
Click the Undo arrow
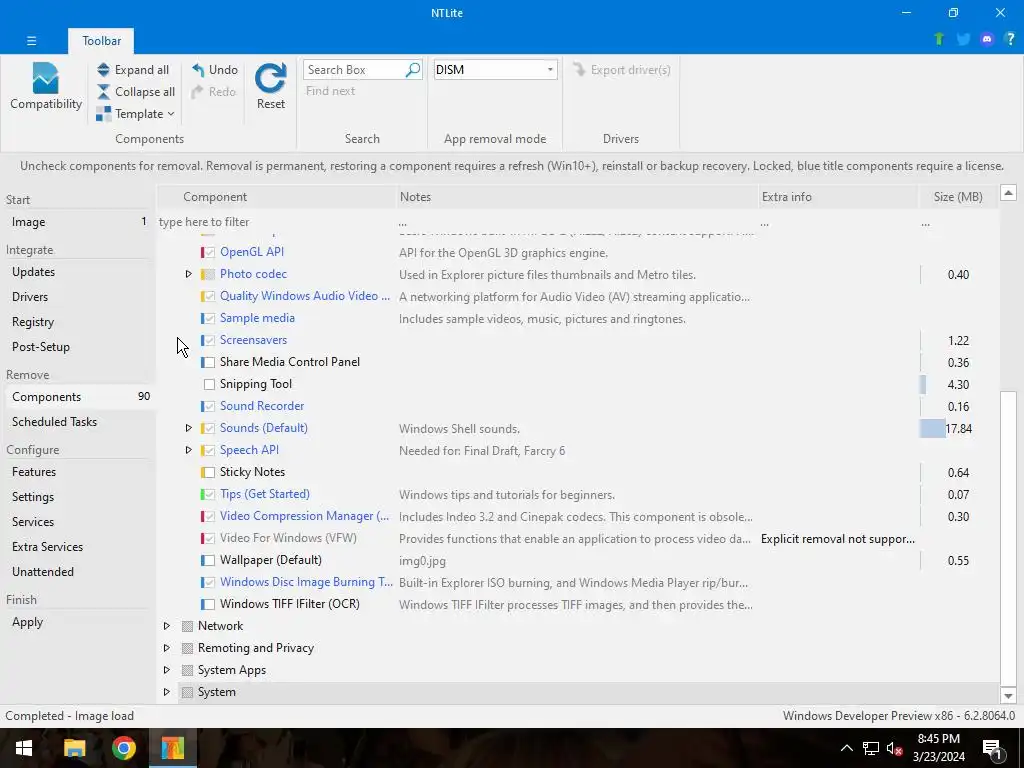point(198,70)
